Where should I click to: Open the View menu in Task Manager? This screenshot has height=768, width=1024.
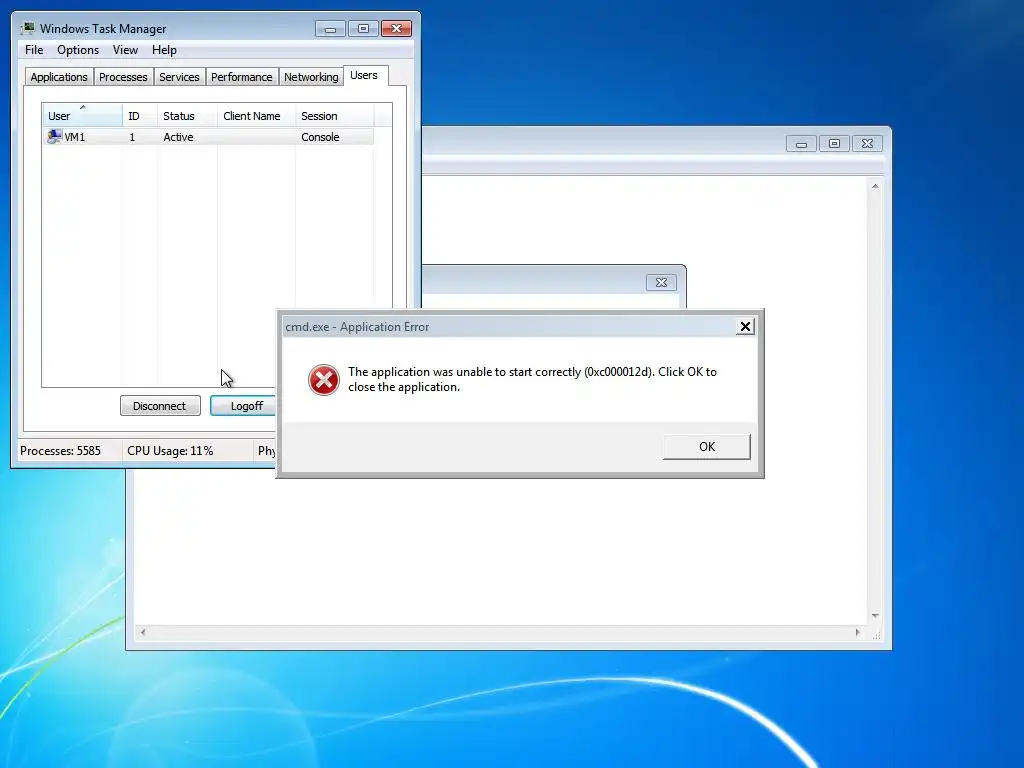pos(125,50)
